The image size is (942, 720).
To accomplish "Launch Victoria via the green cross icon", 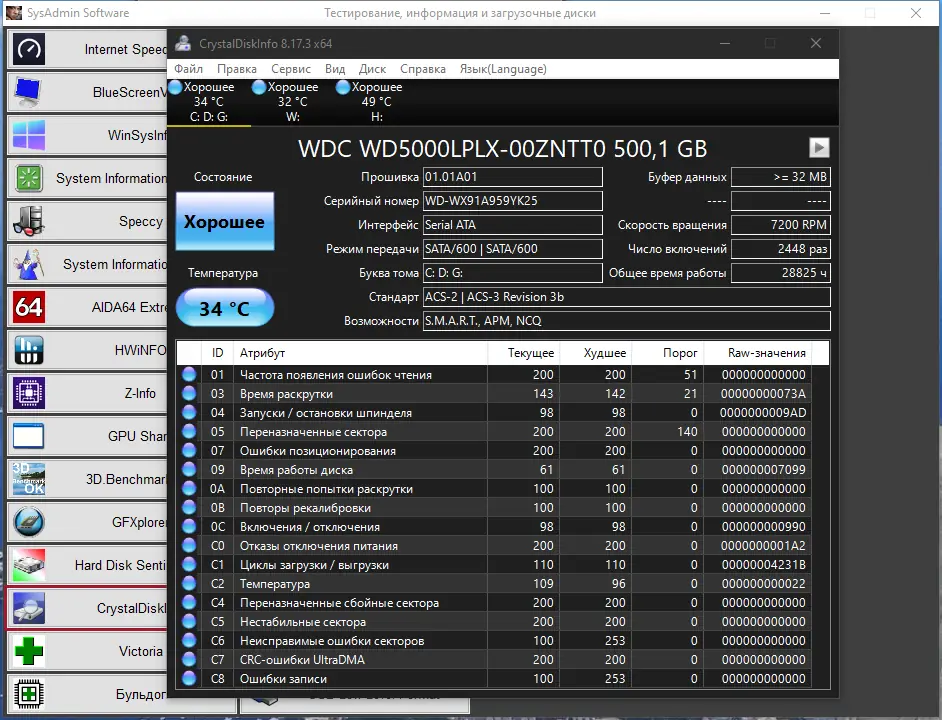I will point(28,651).
